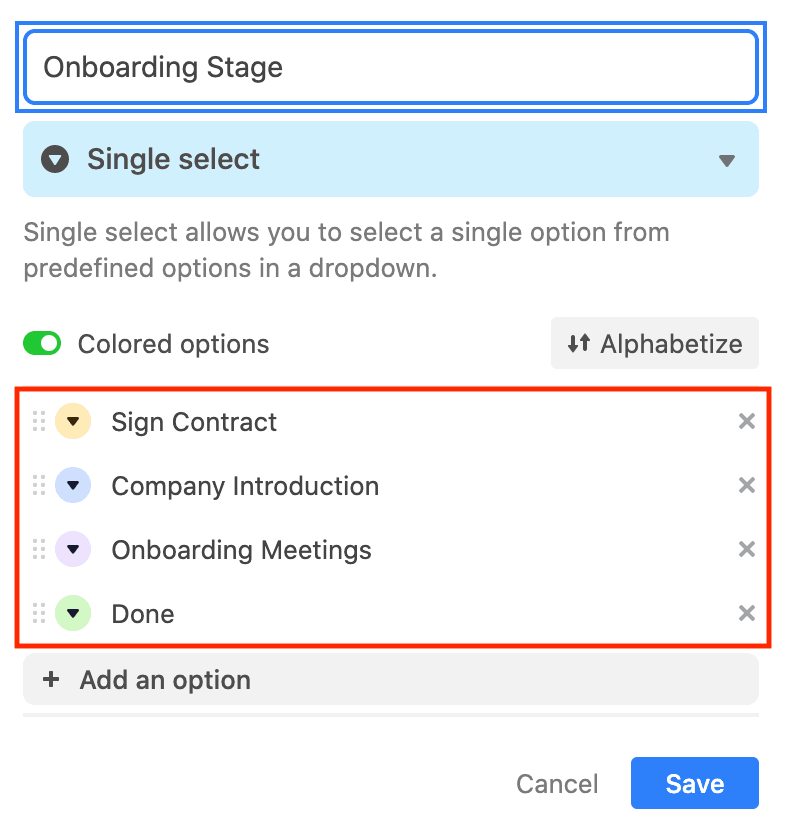Cancel the field editing
787x837 pixels.
coord(557,784)
